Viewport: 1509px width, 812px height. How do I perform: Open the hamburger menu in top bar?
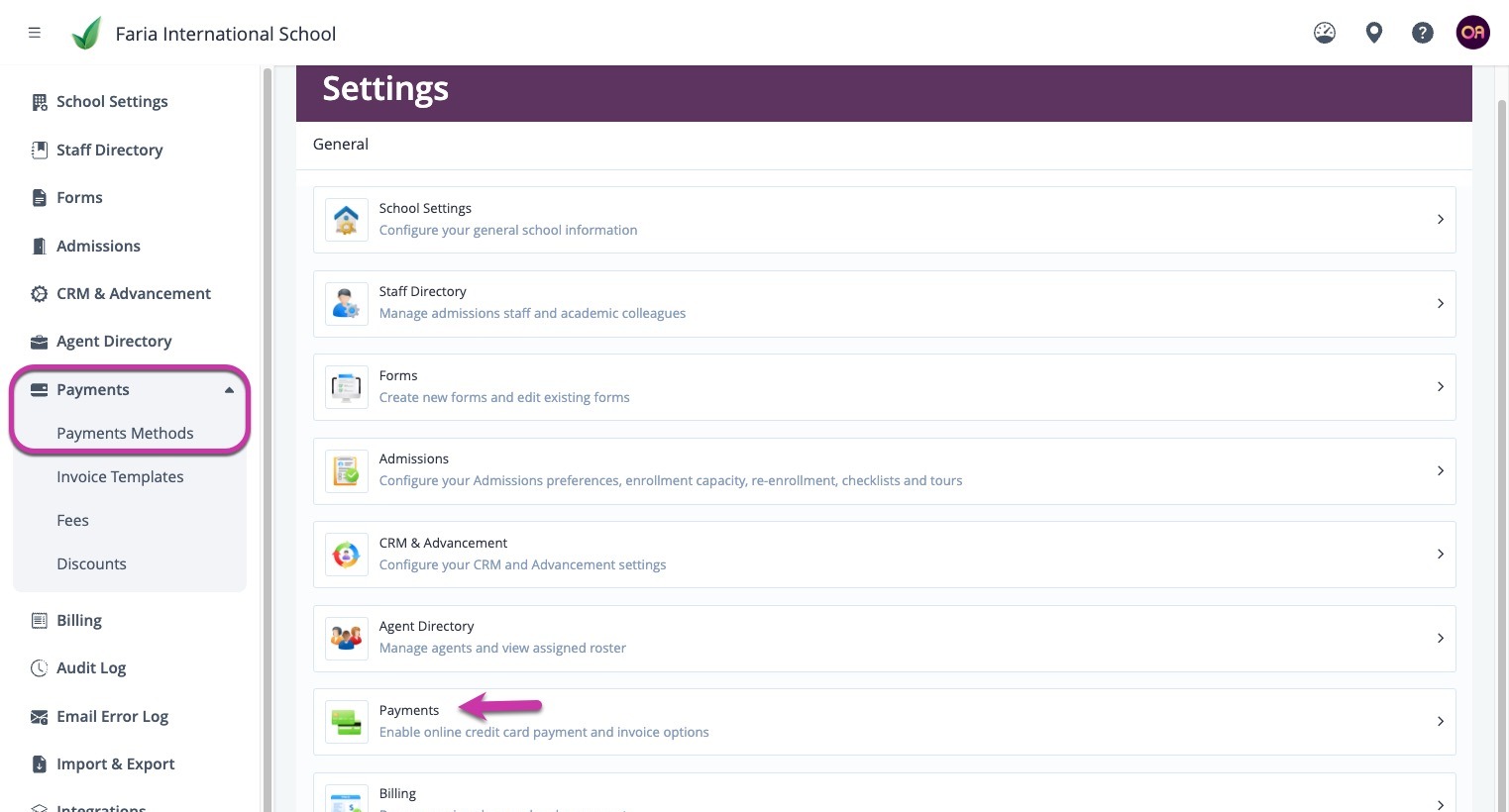click(x=35, y=33)
